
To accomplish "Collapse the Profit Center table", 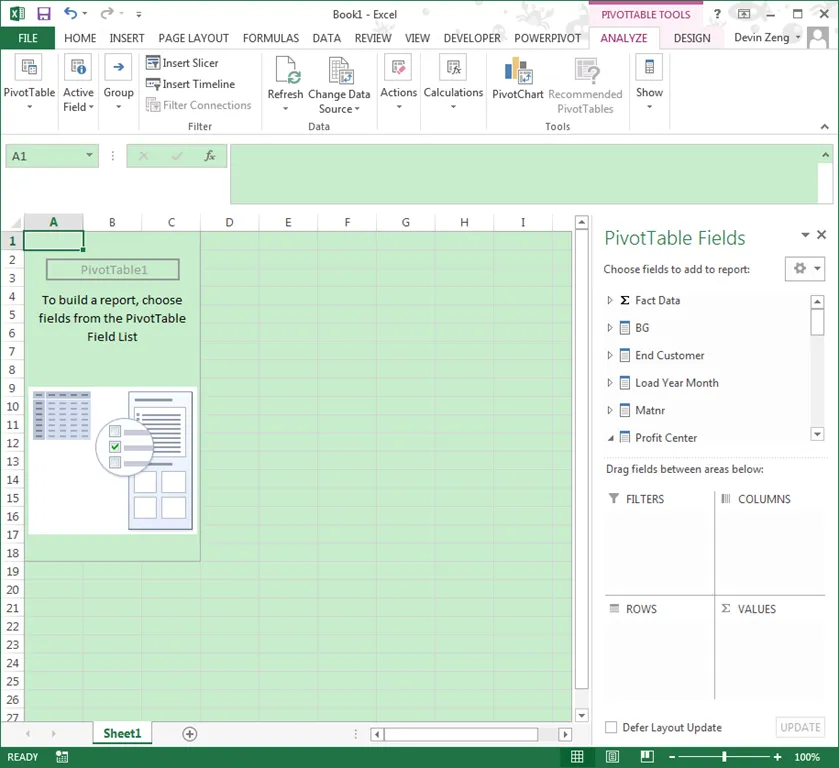I will pyautogui.click(x=610, y=438).
